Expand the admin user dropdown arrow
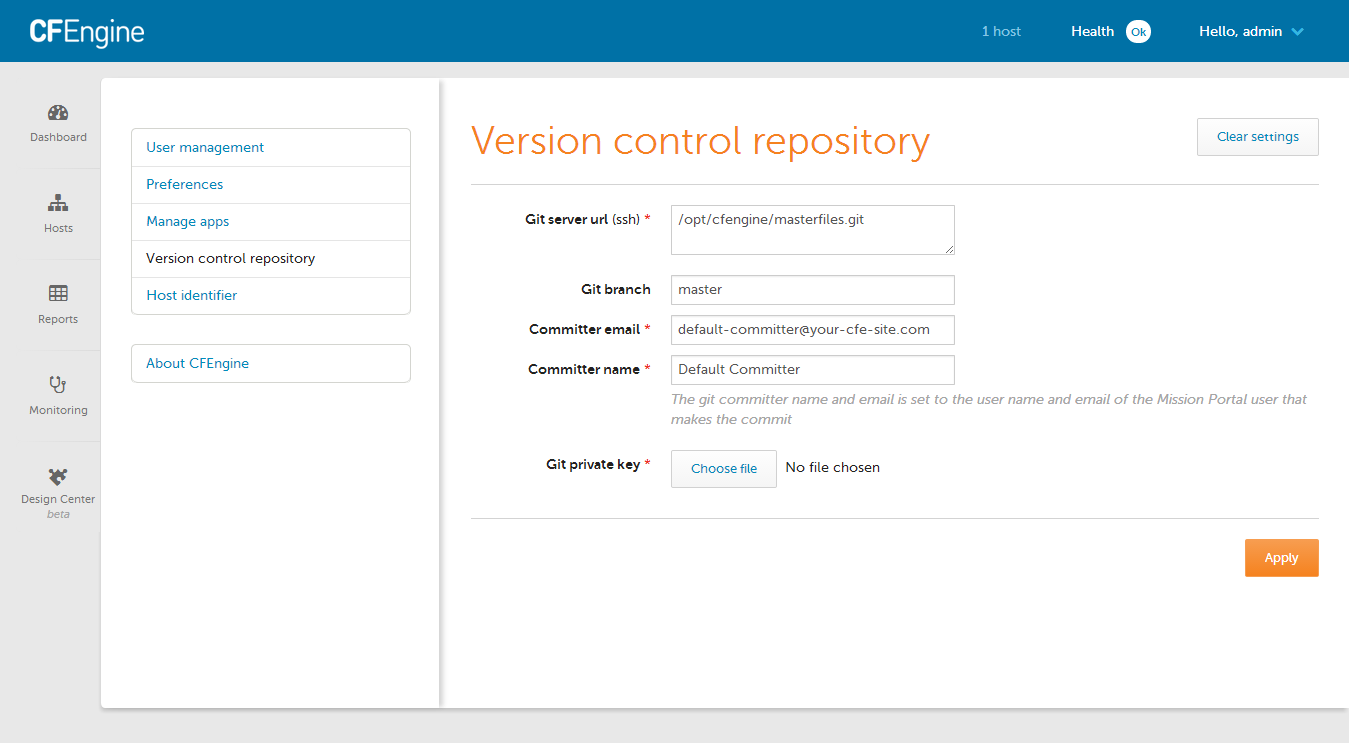The image size is (1349, 743). [x=1297, y=32]
